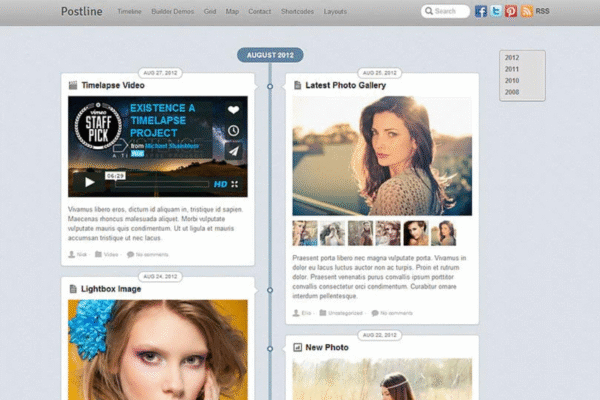The width and height of the screenshot is (600, 400).
Task: Click the folder icon next to Uncategorized
Action: click(x=323, y=313)
